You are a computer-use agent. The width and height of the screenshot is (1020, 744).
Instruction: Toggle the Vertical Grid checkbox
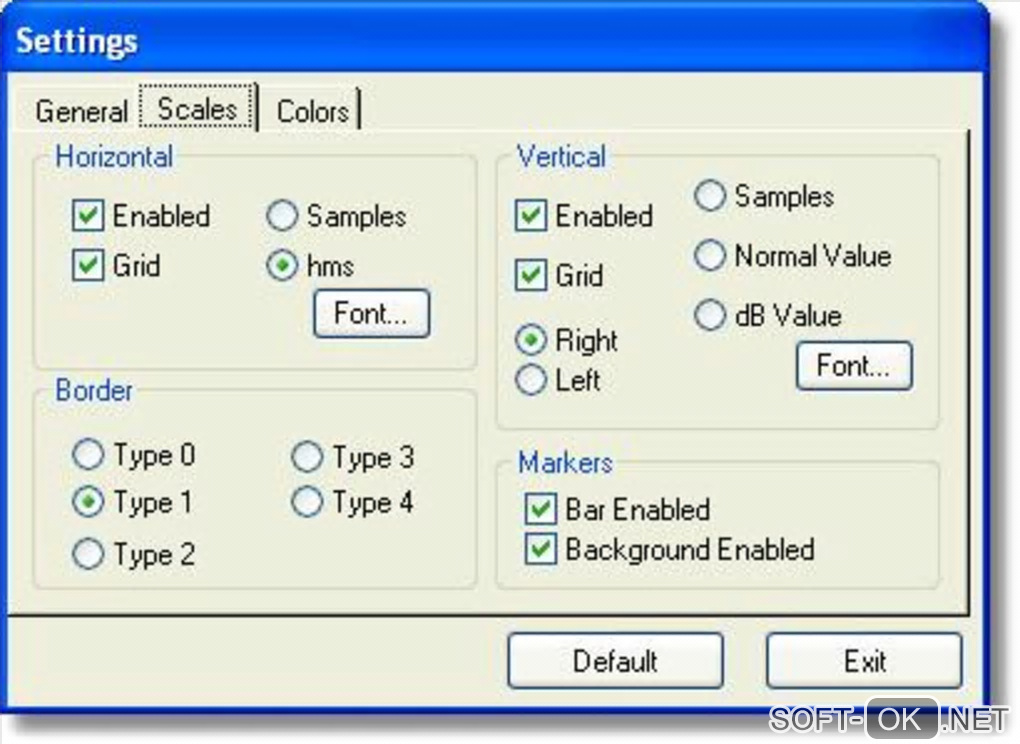pyautogui.click(x=531, y=275)
